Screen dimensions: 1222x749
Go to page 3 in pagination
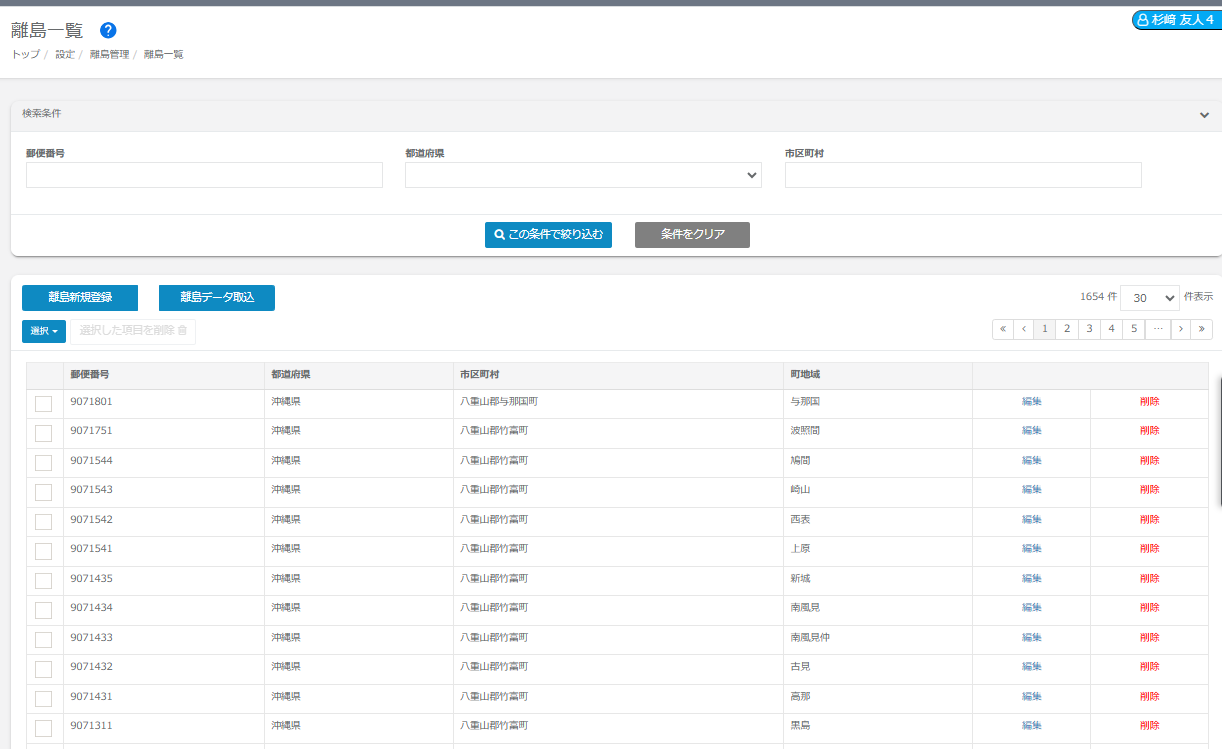1088,329
